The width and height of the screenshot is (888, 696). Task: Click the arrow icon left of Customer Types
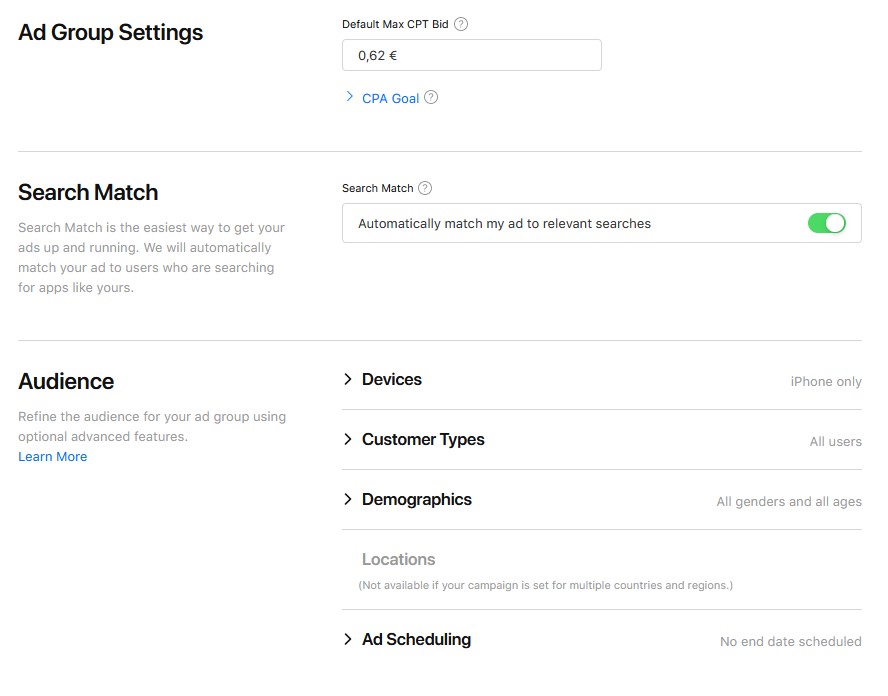coord(348,440)
